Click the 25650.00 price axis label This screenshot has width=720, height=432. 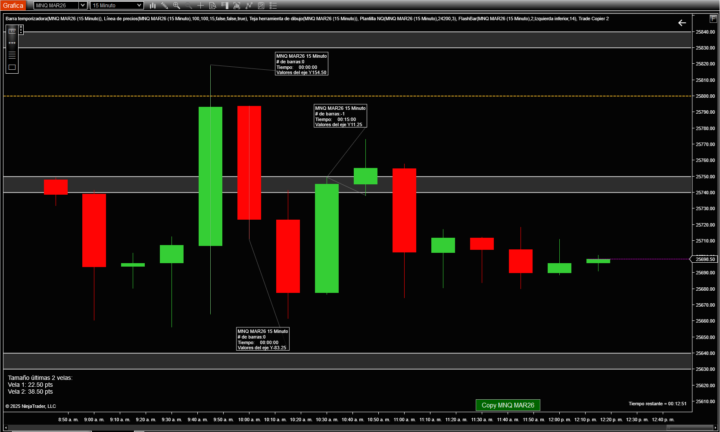[x=706, y=337]
